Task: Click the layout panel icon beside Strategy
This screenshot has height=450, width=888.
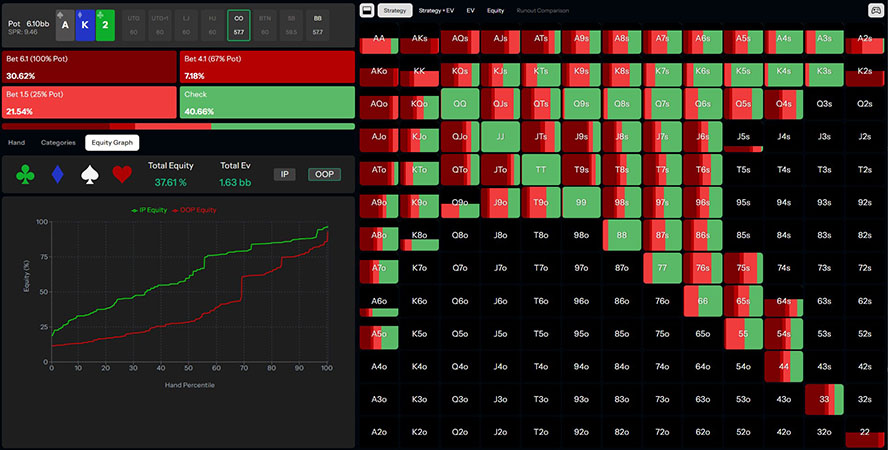Action: pyautogui.click(x=367, y=10)
